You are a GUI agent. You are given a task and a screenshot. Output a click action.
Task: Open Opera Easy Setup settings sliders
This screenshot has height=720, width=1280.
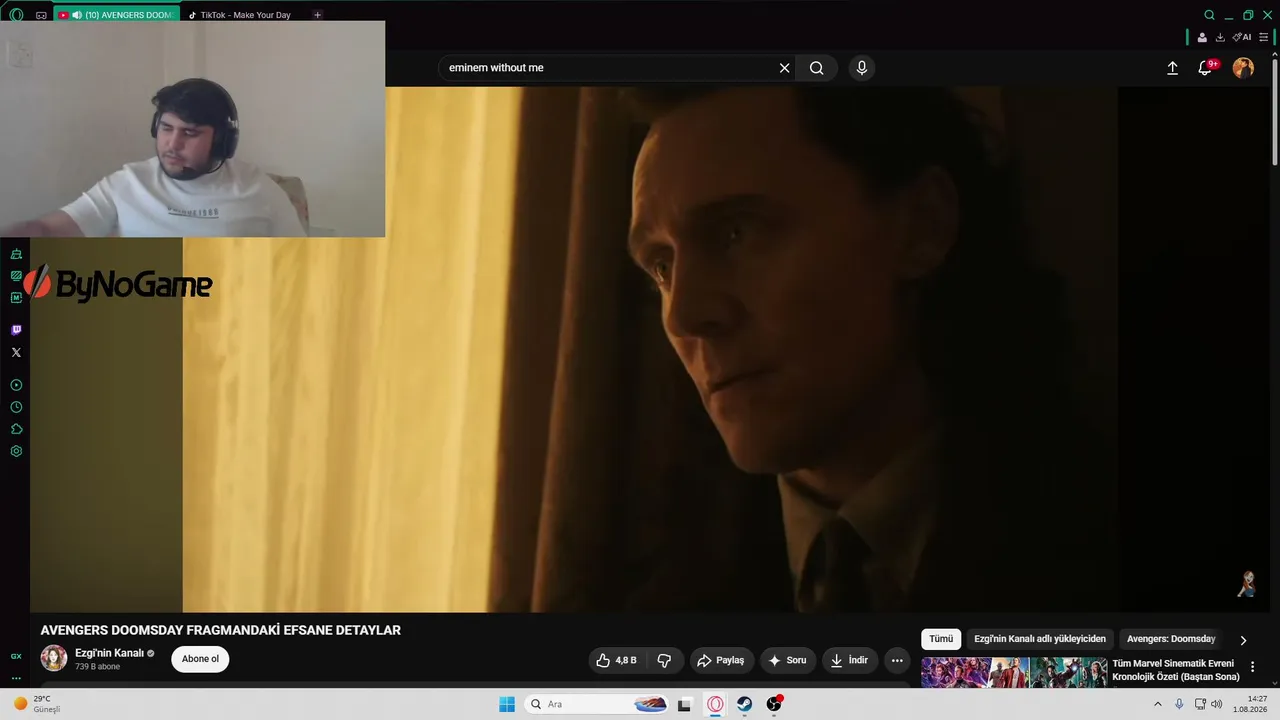(1264, 37)
